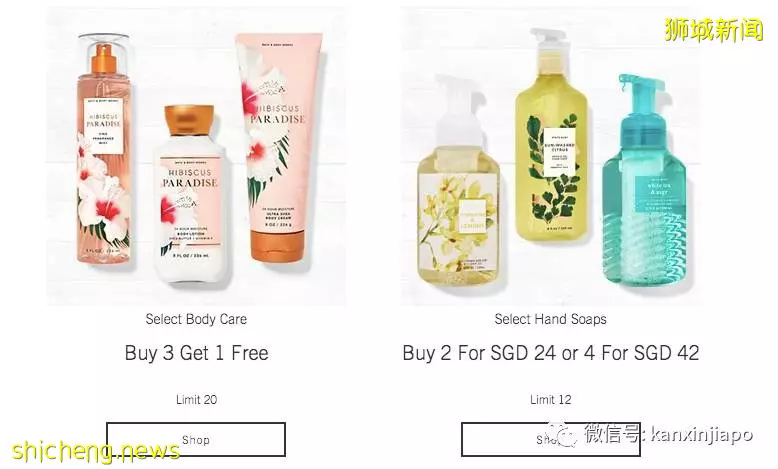
Task: Click the Limit 20 text
Action: point(196,400)
